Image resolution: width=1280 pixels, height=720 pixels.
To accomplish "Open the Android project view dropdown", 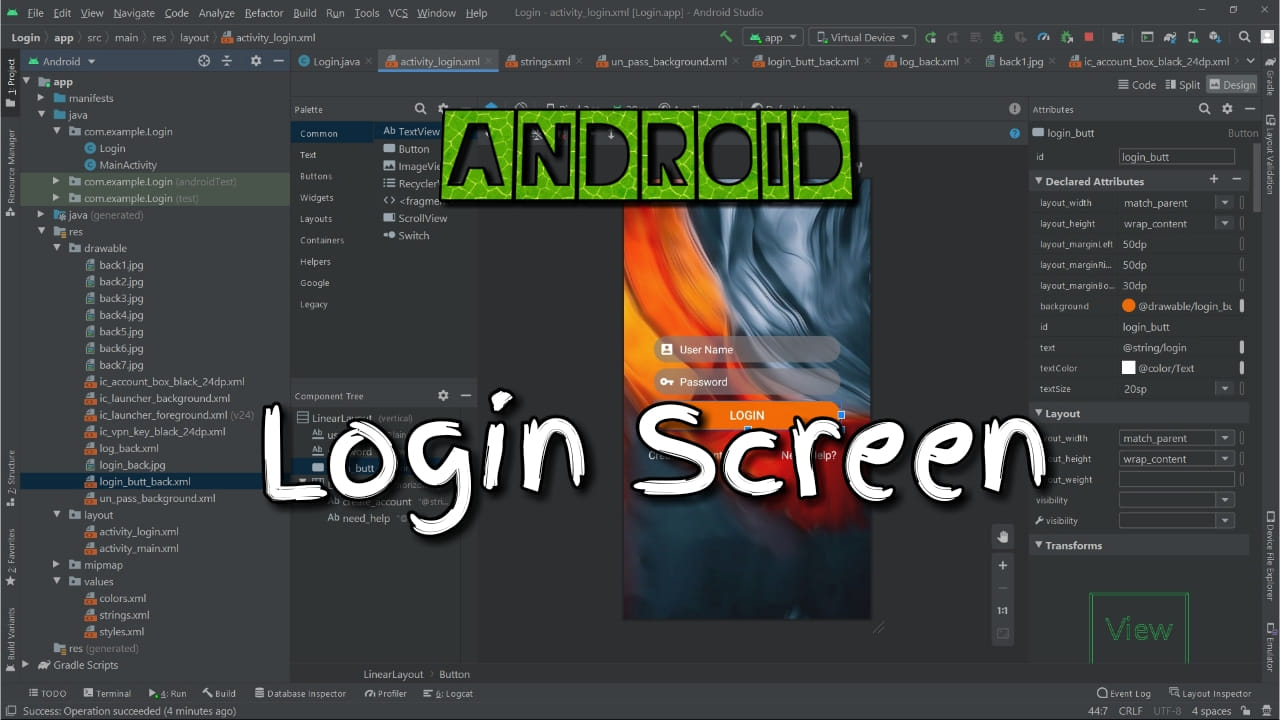I will [62, 61].
